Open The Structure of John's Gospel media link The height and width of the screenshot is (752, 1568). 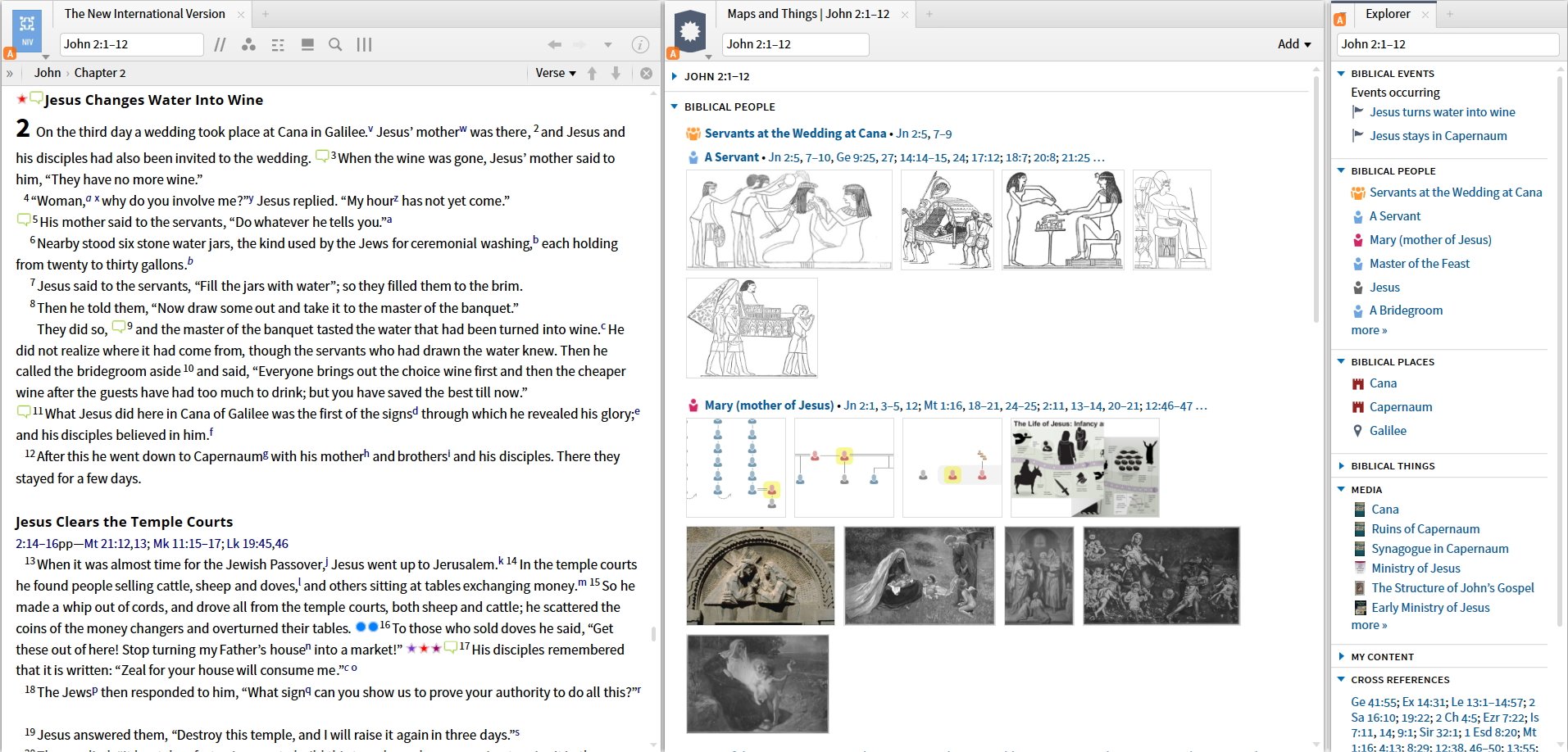1452,588
